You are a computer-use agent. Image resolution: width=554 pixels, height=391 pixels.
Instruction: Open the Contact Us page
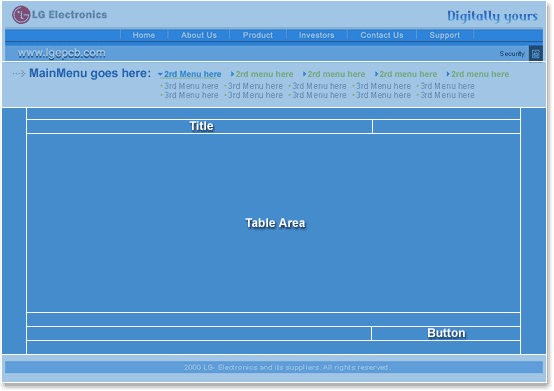tap(382, 35)
